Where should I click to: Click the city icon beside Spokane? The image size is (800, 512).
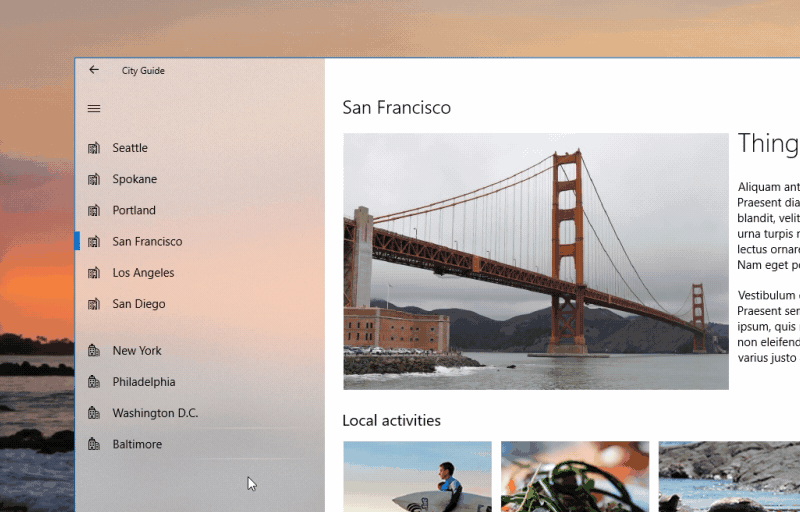(x=94, y=179)
